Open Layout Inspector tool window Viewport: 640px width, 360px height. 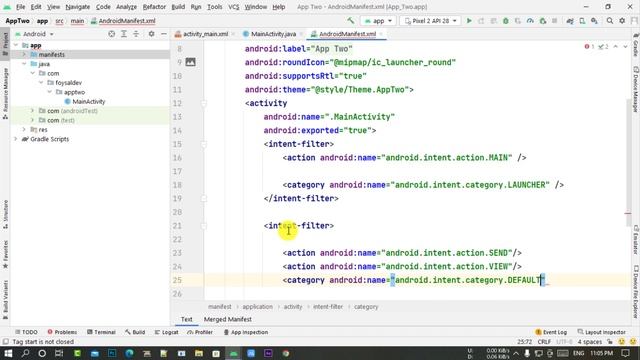pyautogui.click(x=601, y=332)
